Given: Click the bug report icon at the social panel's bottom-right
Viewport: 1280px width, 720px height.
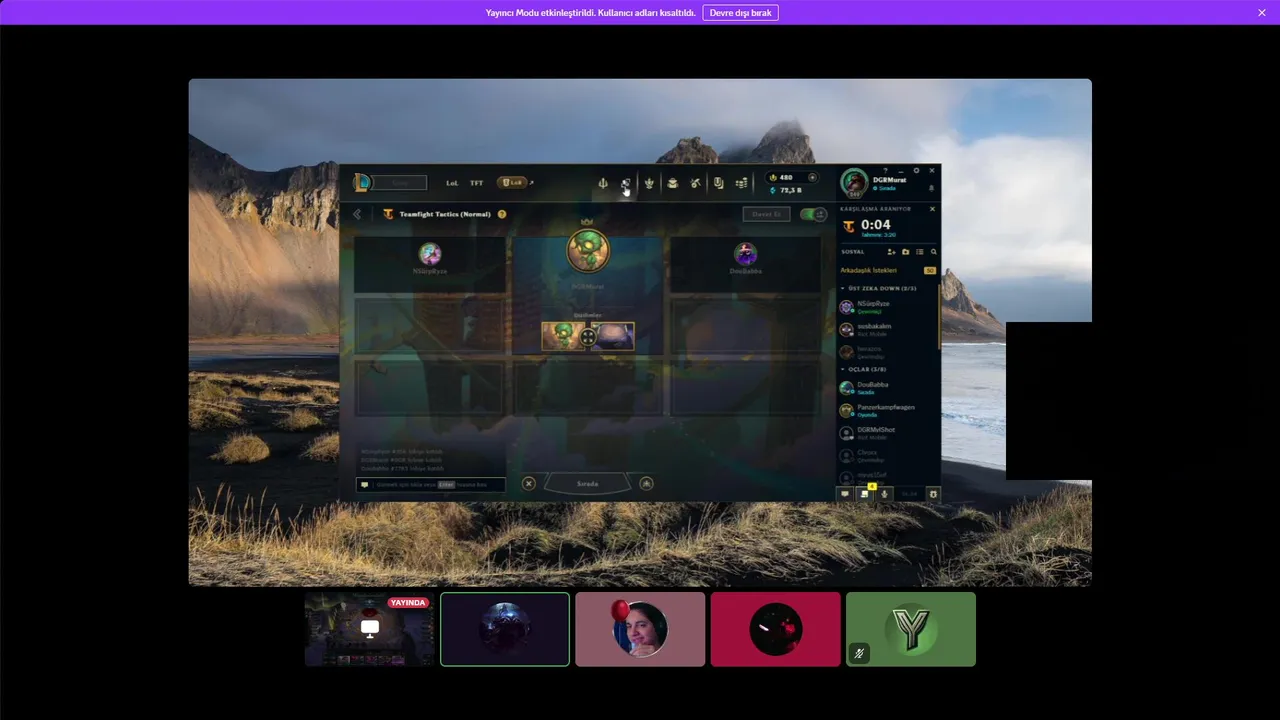Looking at the screenshot, I should [933, 494].
